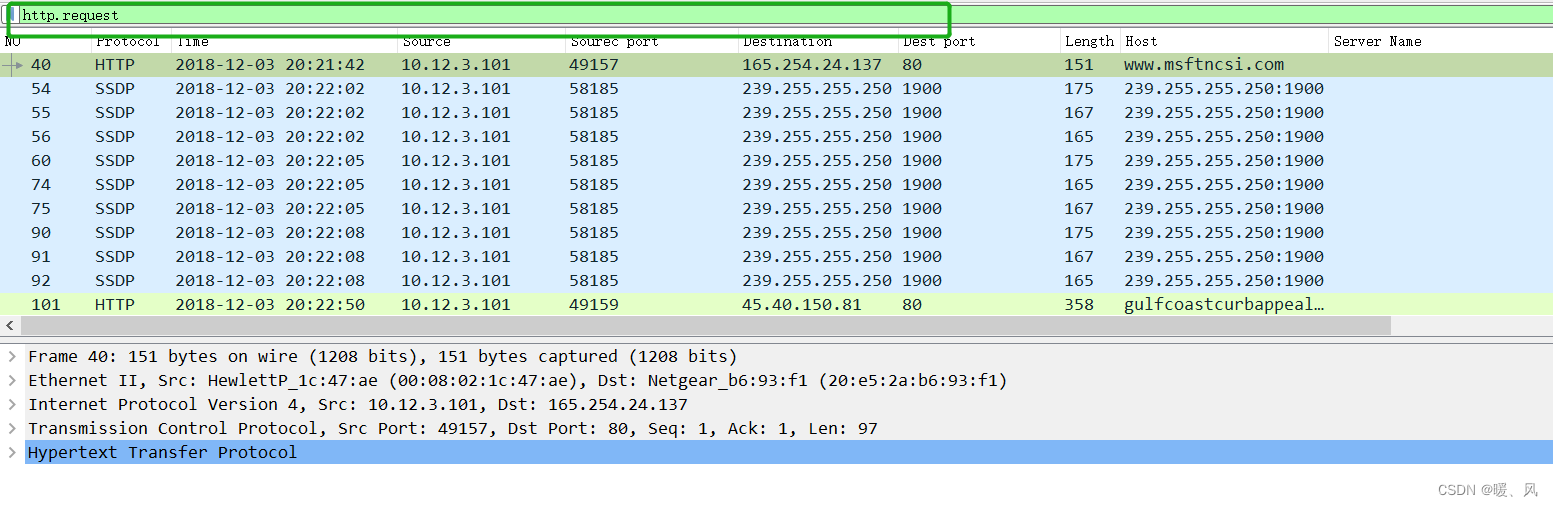Sort by the Protocol column header
Screen dimensions: 1553x506
(x=131, y=42)
